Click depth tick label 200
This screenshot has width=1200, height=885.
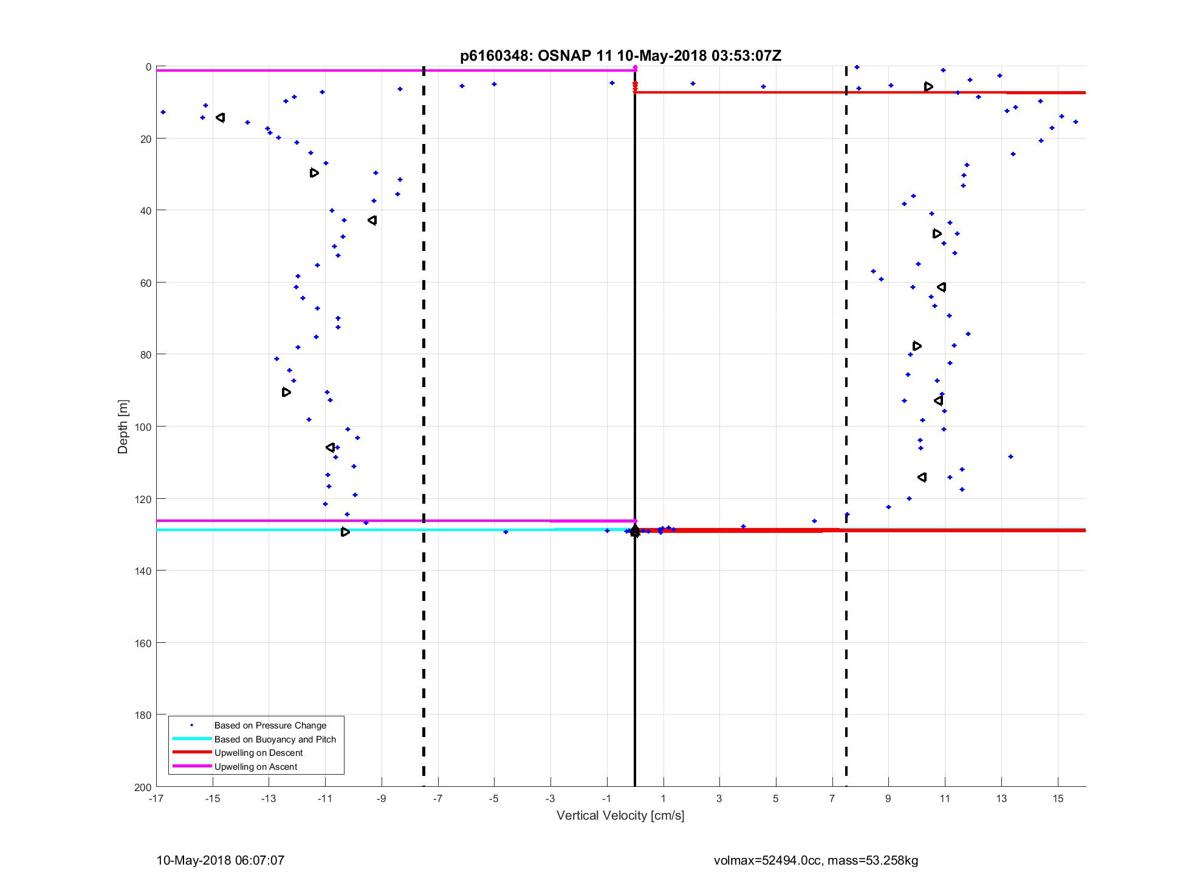tap(142, 787)
